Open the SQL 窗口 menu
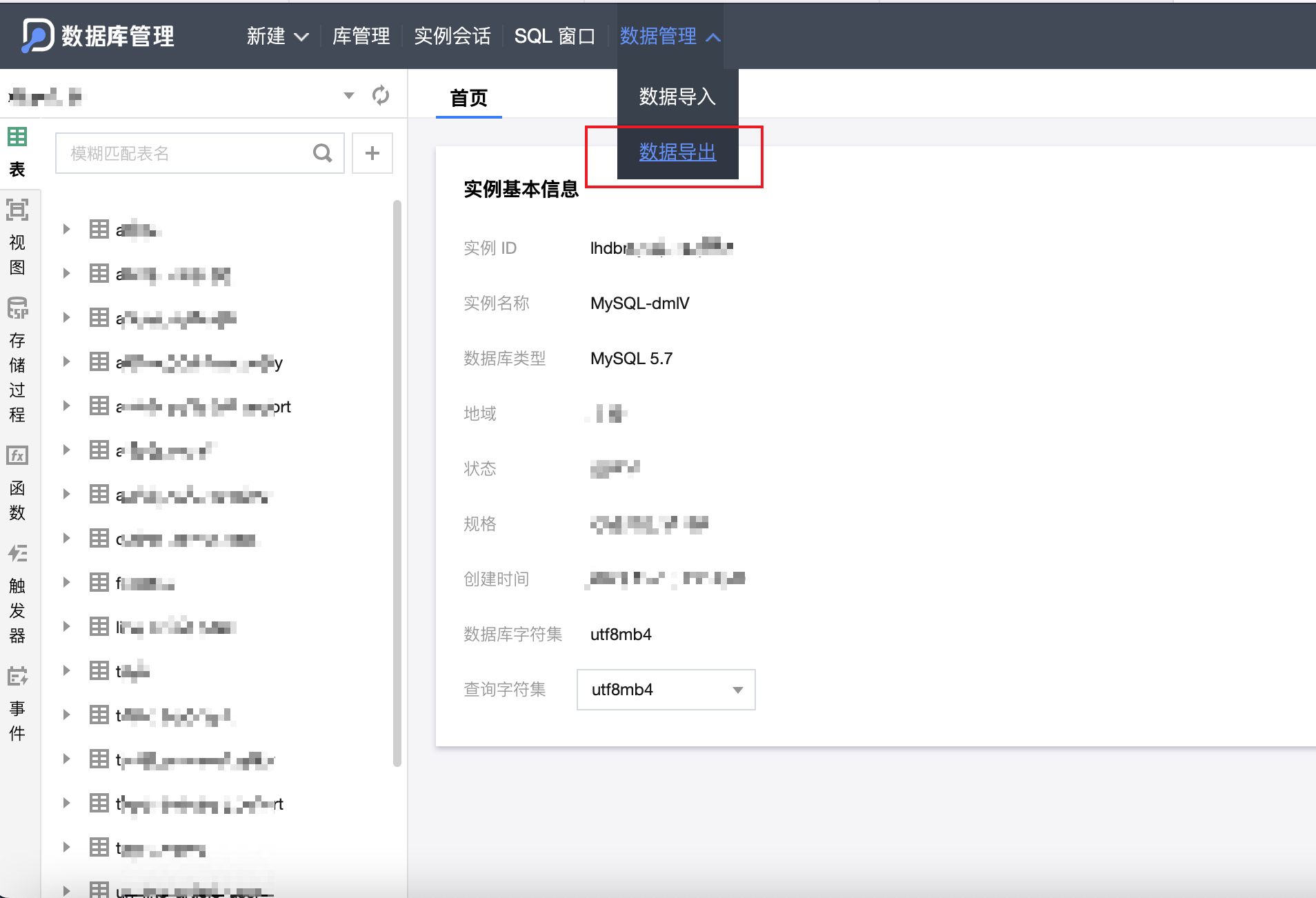Screen dimensions: 1316x898 555,36
